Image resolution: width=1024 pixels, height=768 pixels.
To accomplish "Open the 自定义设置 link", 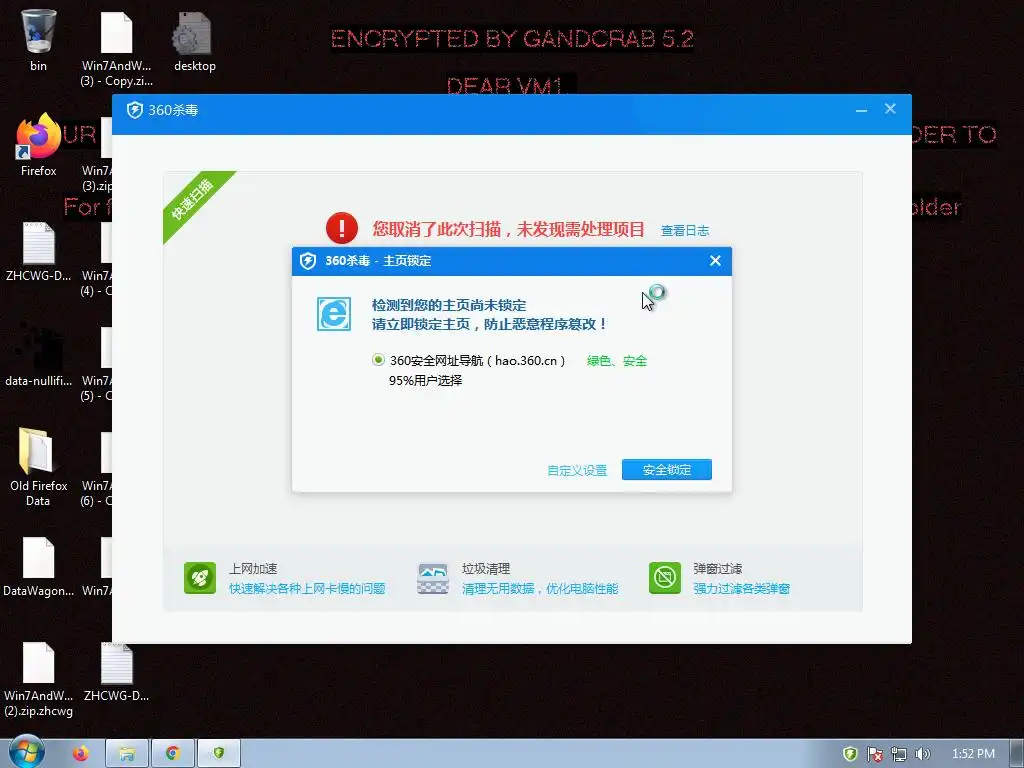I will tap(577, 470).
